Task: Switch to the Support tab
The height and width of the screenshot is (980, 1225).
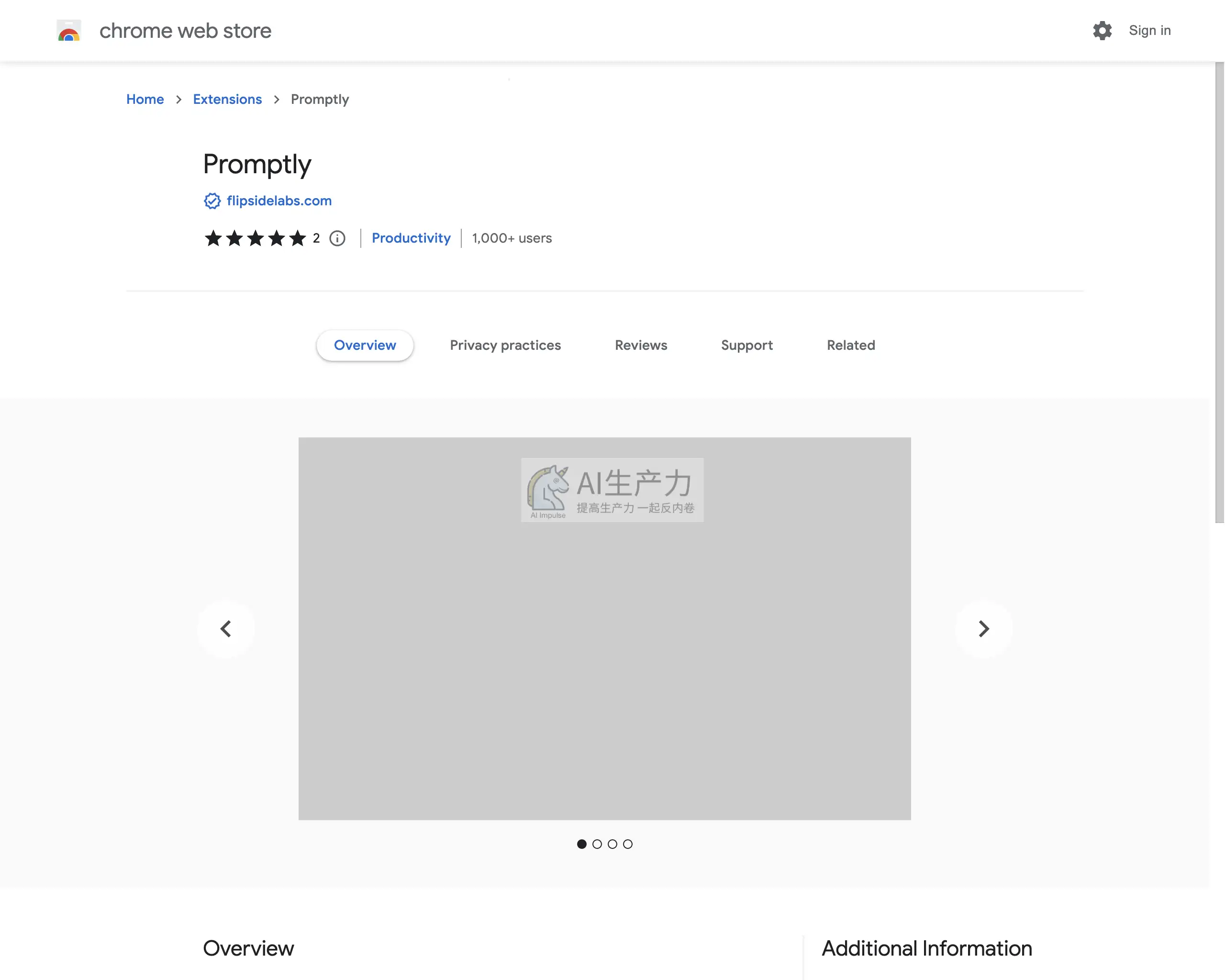Action: [x=746, y=345]
